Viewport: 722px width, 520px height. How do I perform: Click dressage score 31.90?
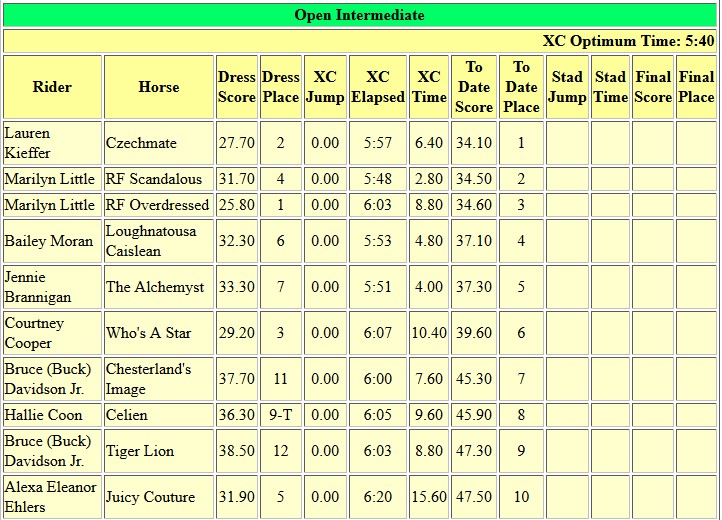(x=237, y=497)
